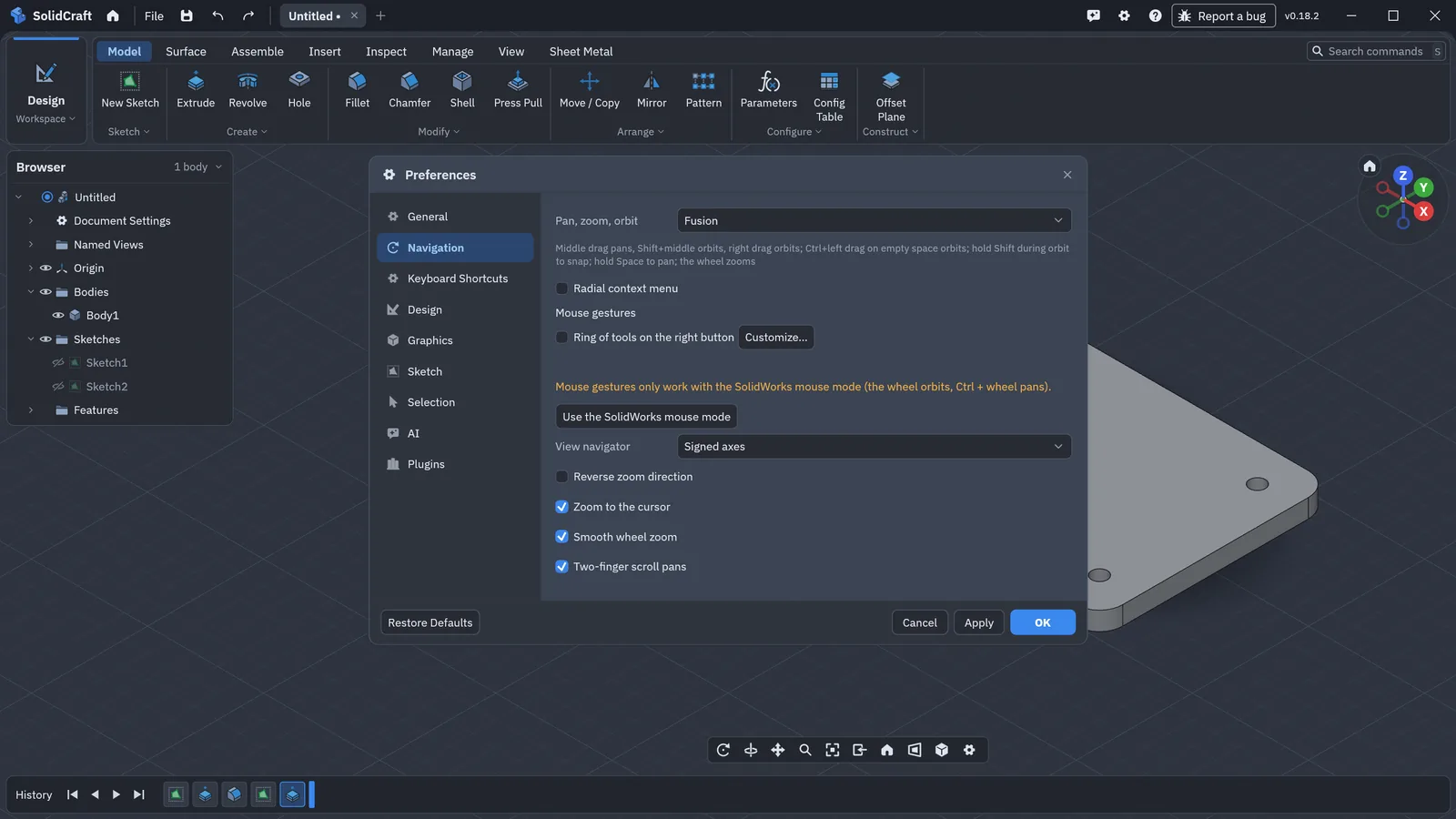Viewport: 1456px width, 819px height.
Task: Expand the Document Settings node
Action: 31,221
